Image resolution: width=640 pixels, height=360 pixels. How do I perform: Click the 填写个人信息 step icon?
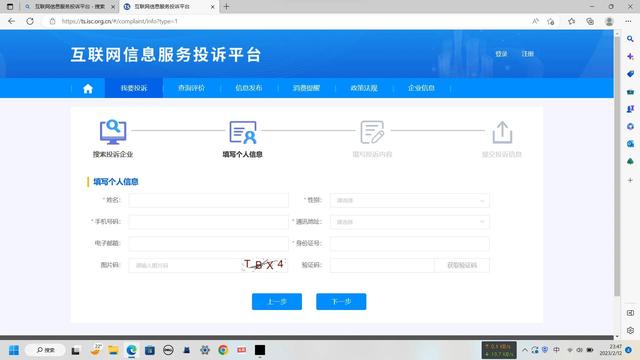point(243,132)
